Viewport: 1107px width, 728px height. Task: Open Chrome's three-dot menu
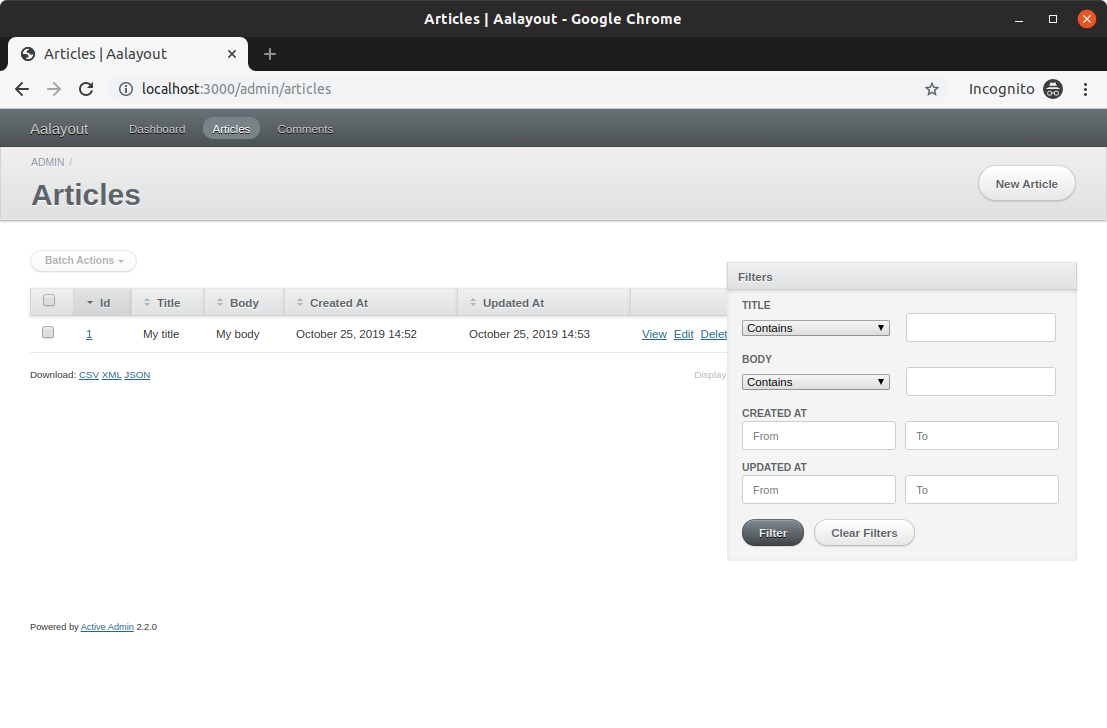click(x=1085, y=89)
